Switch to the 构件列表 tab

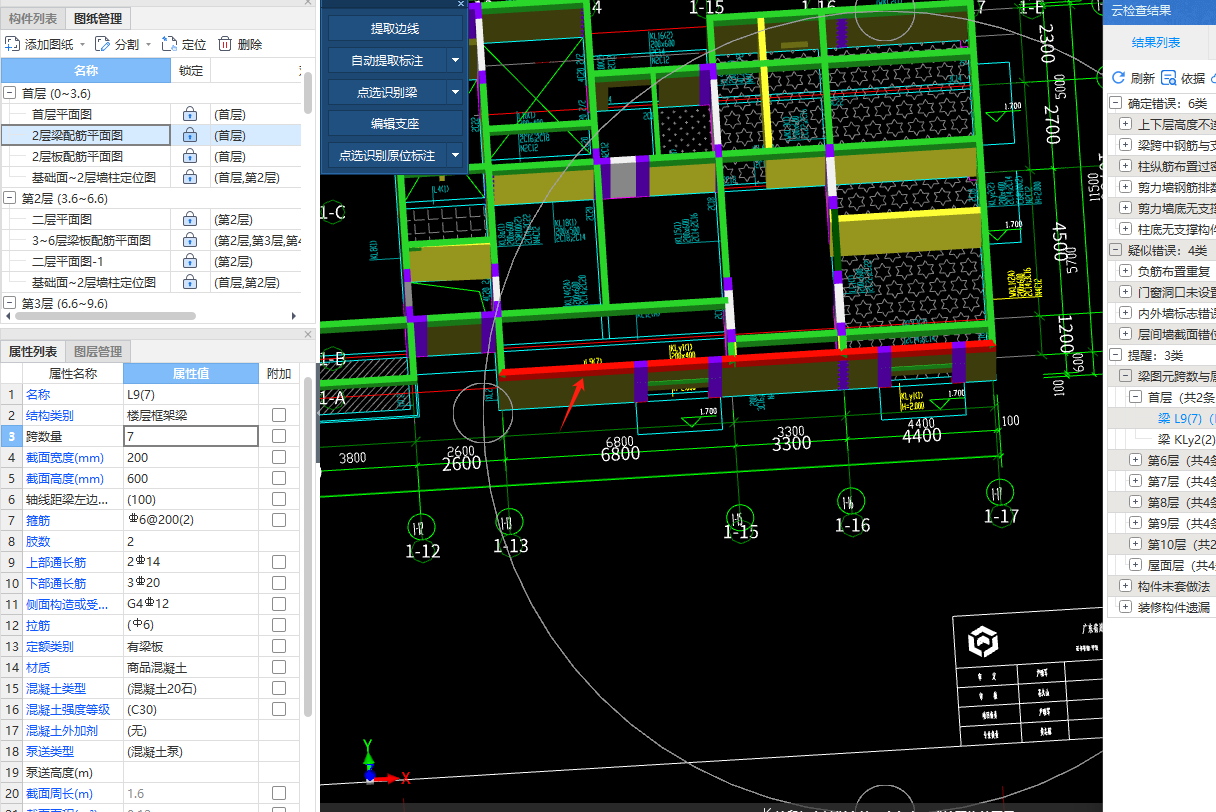33,18
